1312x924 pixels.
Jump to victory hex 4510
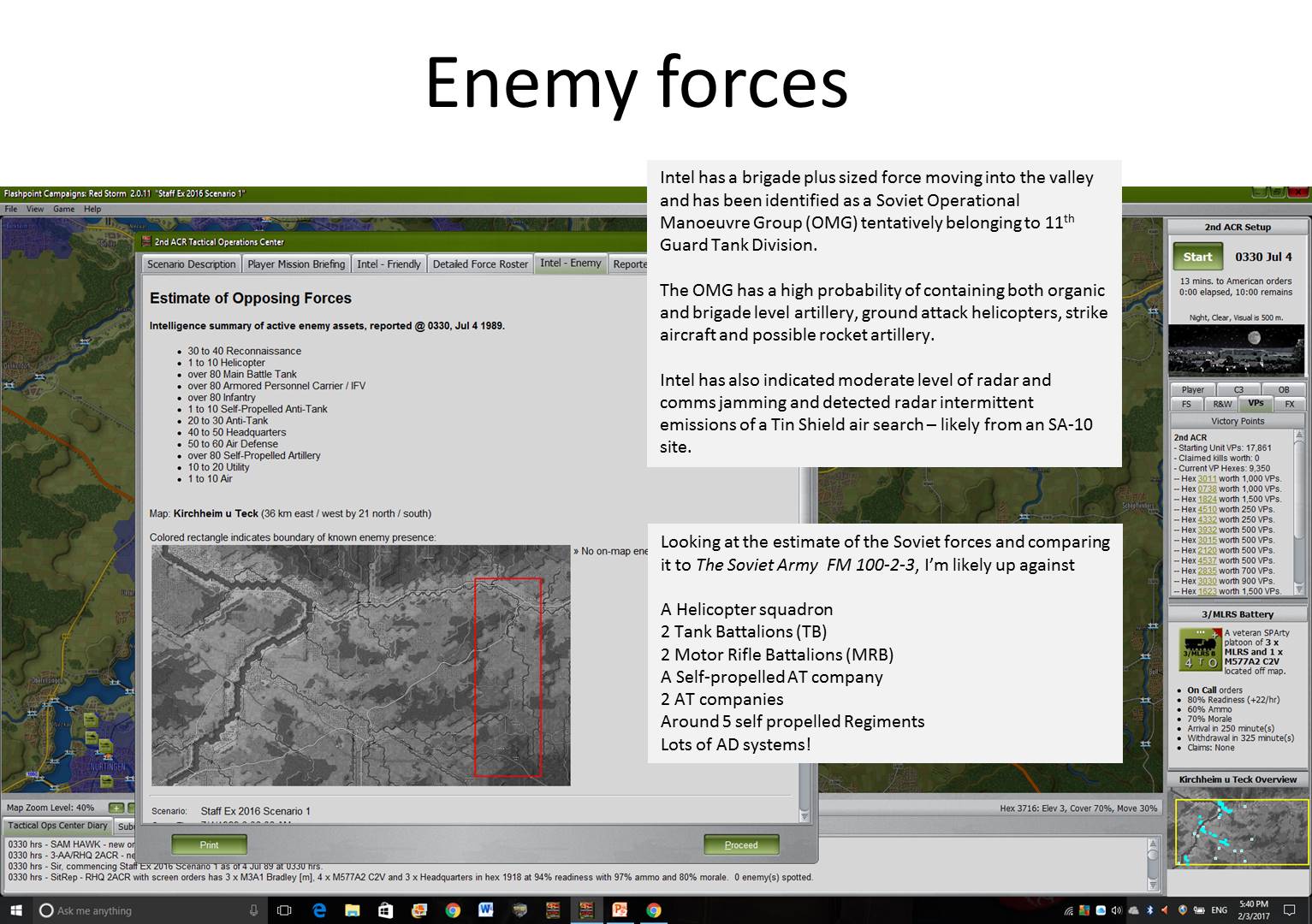coord(1207,510)
